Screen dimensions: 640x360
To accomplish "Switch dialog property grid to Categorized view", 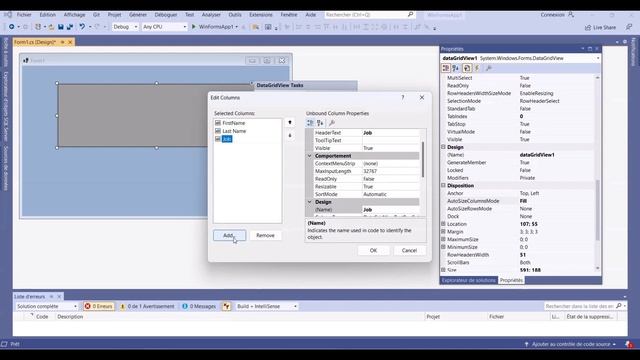I will [x=310, y=123].
